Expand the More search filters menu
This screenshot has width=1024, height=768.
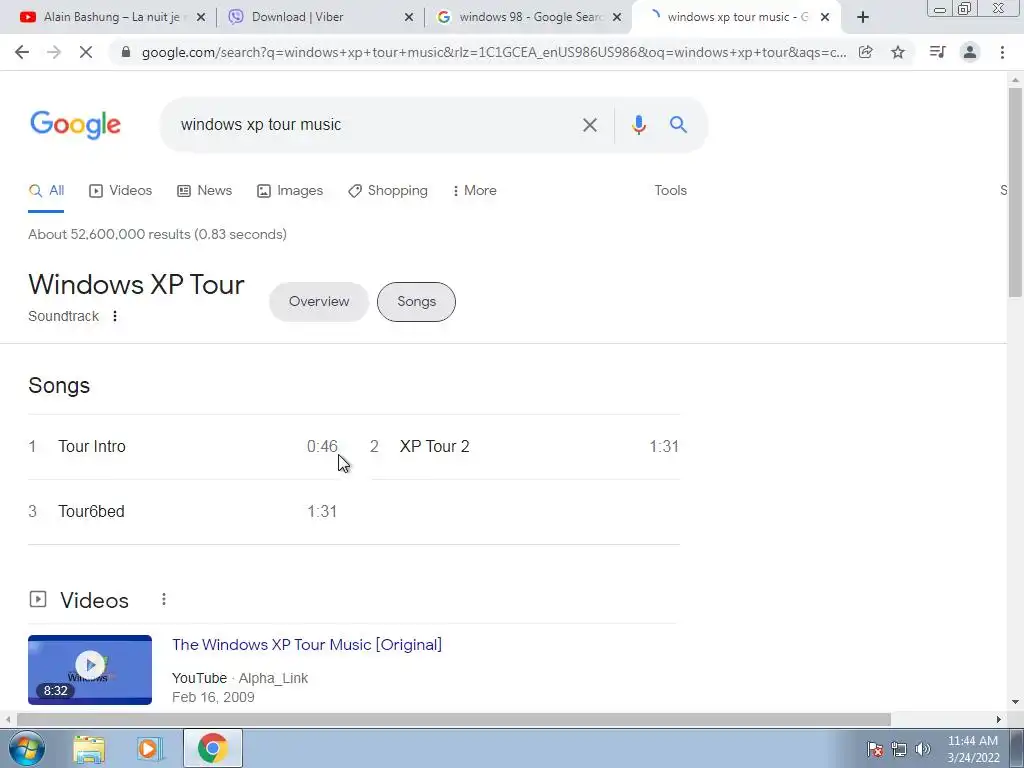(x=474, y=191)
